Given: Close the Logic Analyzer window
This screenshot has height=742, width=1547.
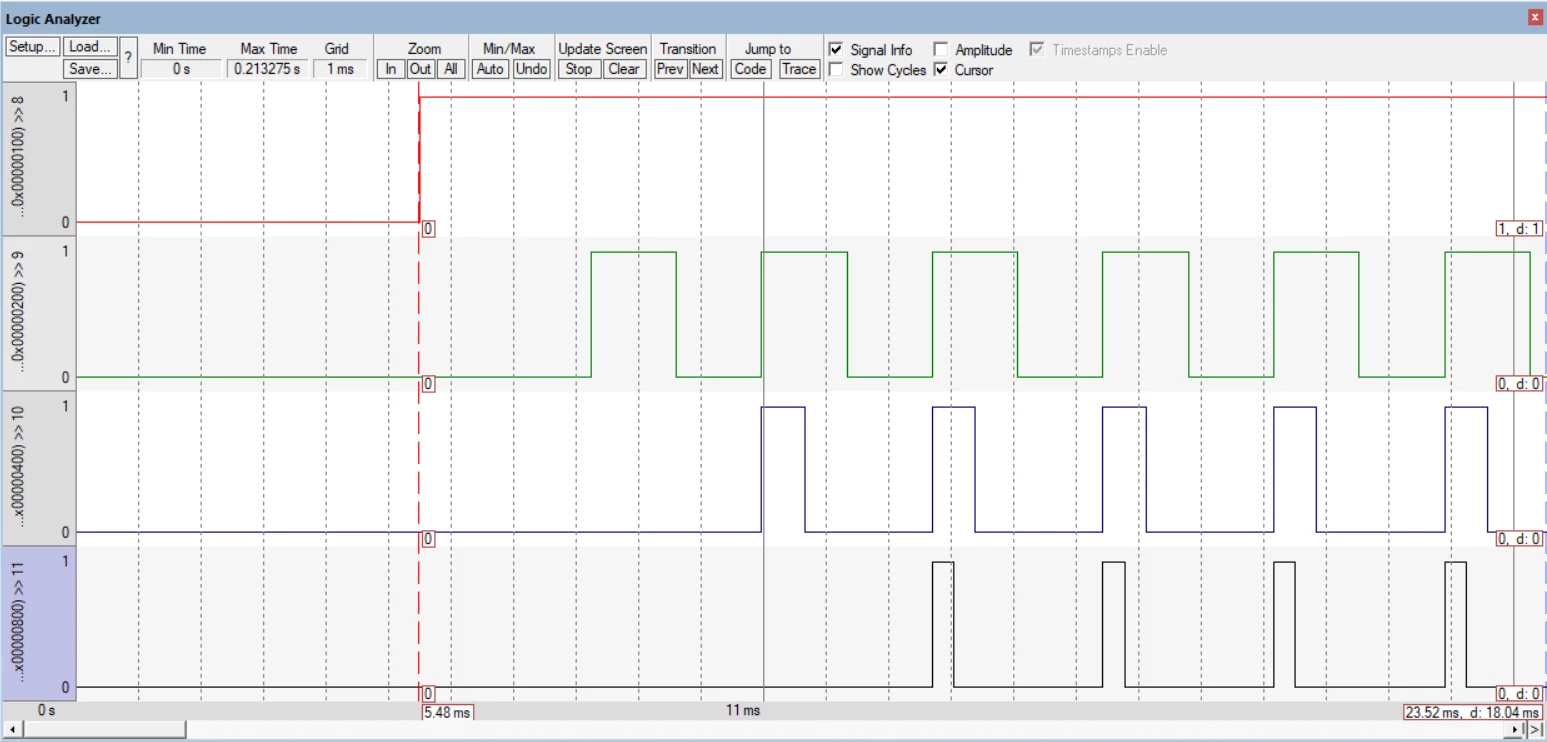Looking at the screenshot, I should (x=1535, y=18).
